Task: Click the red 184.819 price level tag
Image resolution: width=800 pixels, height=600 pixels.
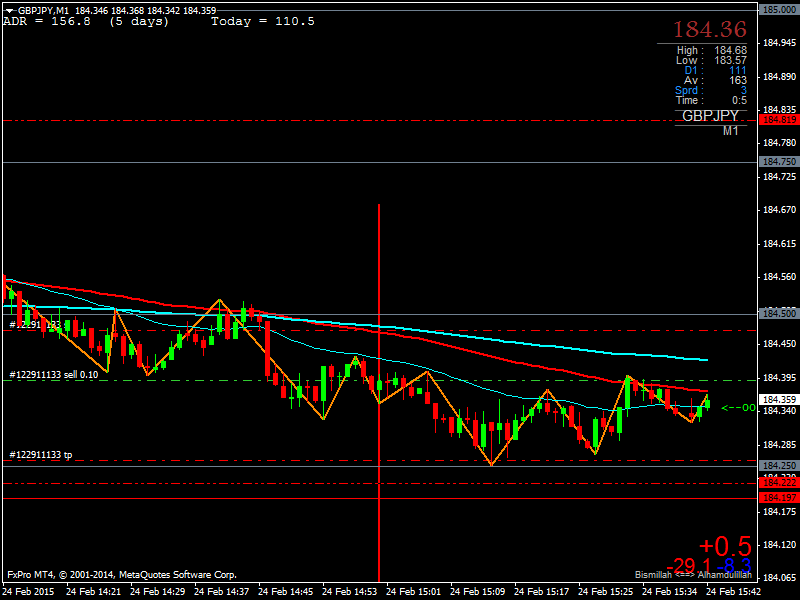Action: (779, 120)
